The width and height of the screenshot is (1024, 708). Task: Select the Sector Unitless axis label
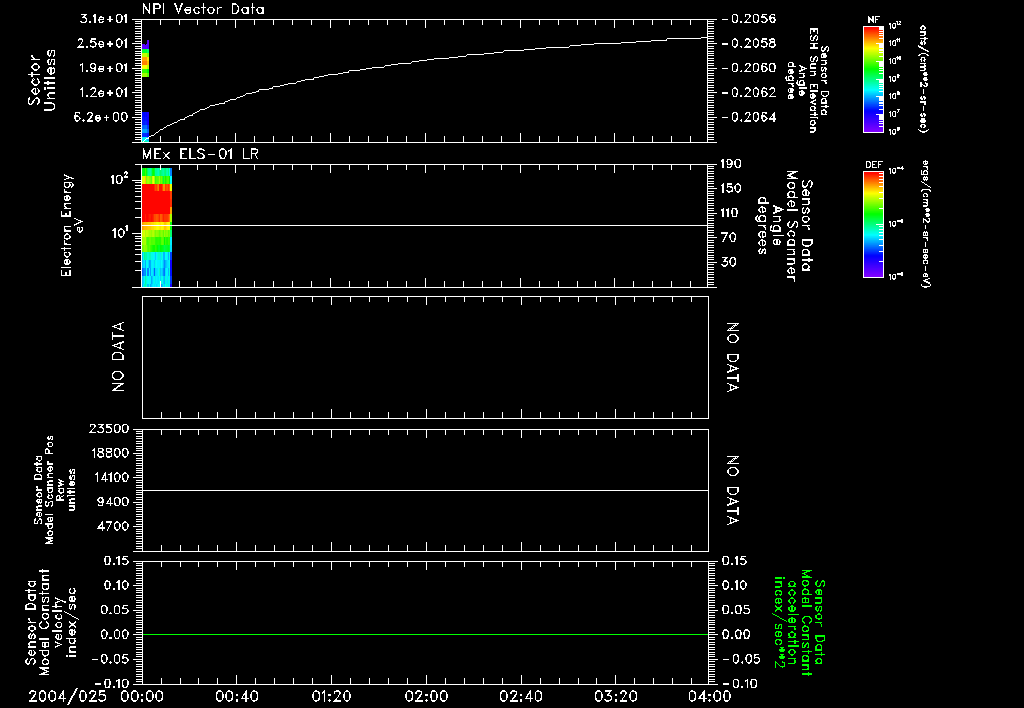(42, 80)
